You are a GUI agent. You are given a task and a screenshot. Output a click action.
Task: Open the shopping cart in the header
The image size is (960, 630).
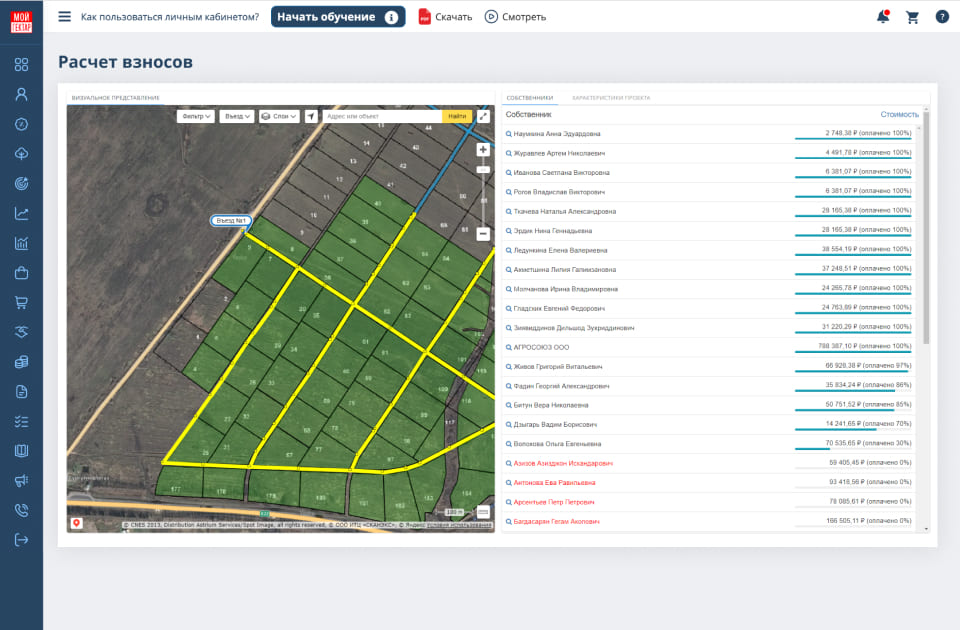[x=912, y=16]
